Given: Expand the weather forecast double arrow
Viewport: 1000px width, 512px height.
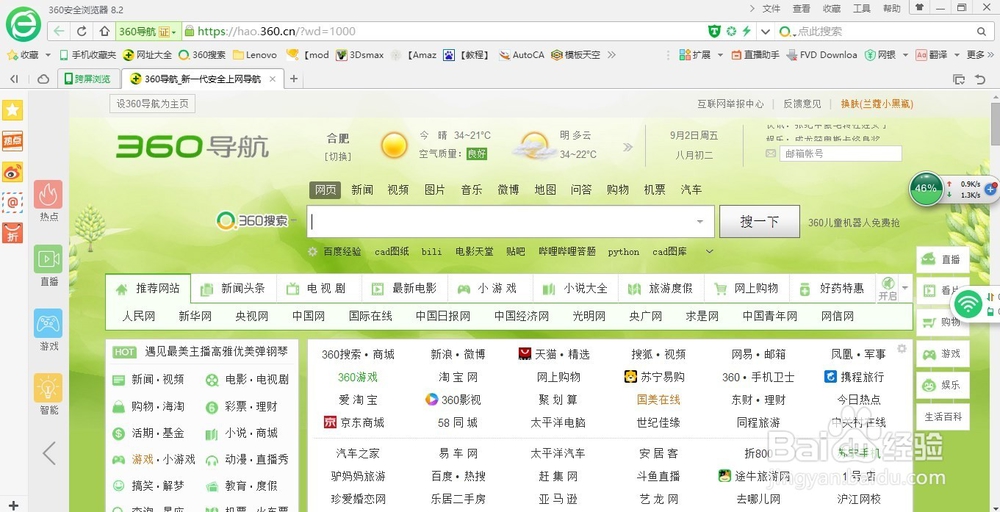Looking at the screenshot, I should (x=628, y=147).
